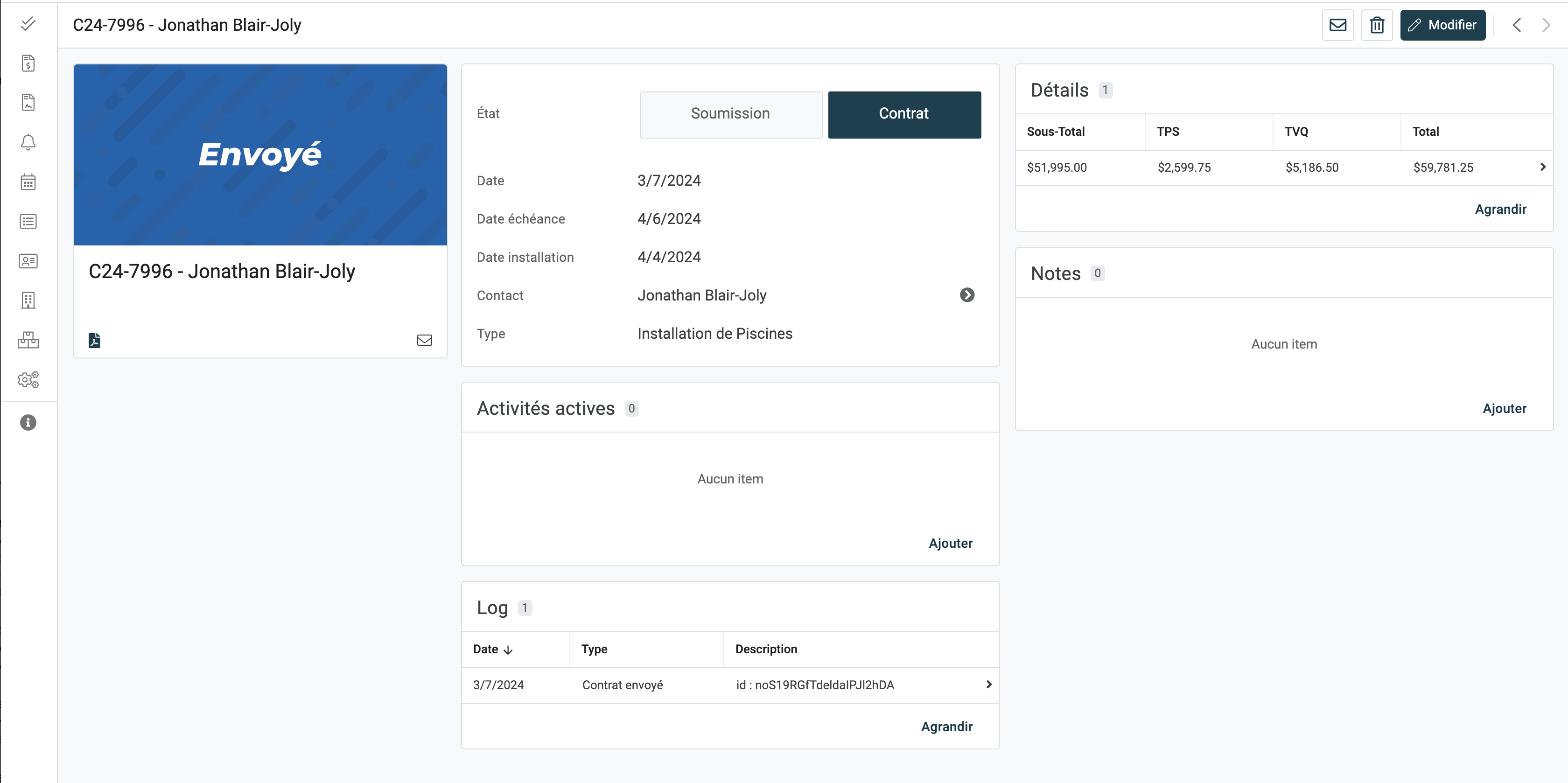The image size is (1568, 783).
Task: Switch état to Soumission
Action: point(730,114)
